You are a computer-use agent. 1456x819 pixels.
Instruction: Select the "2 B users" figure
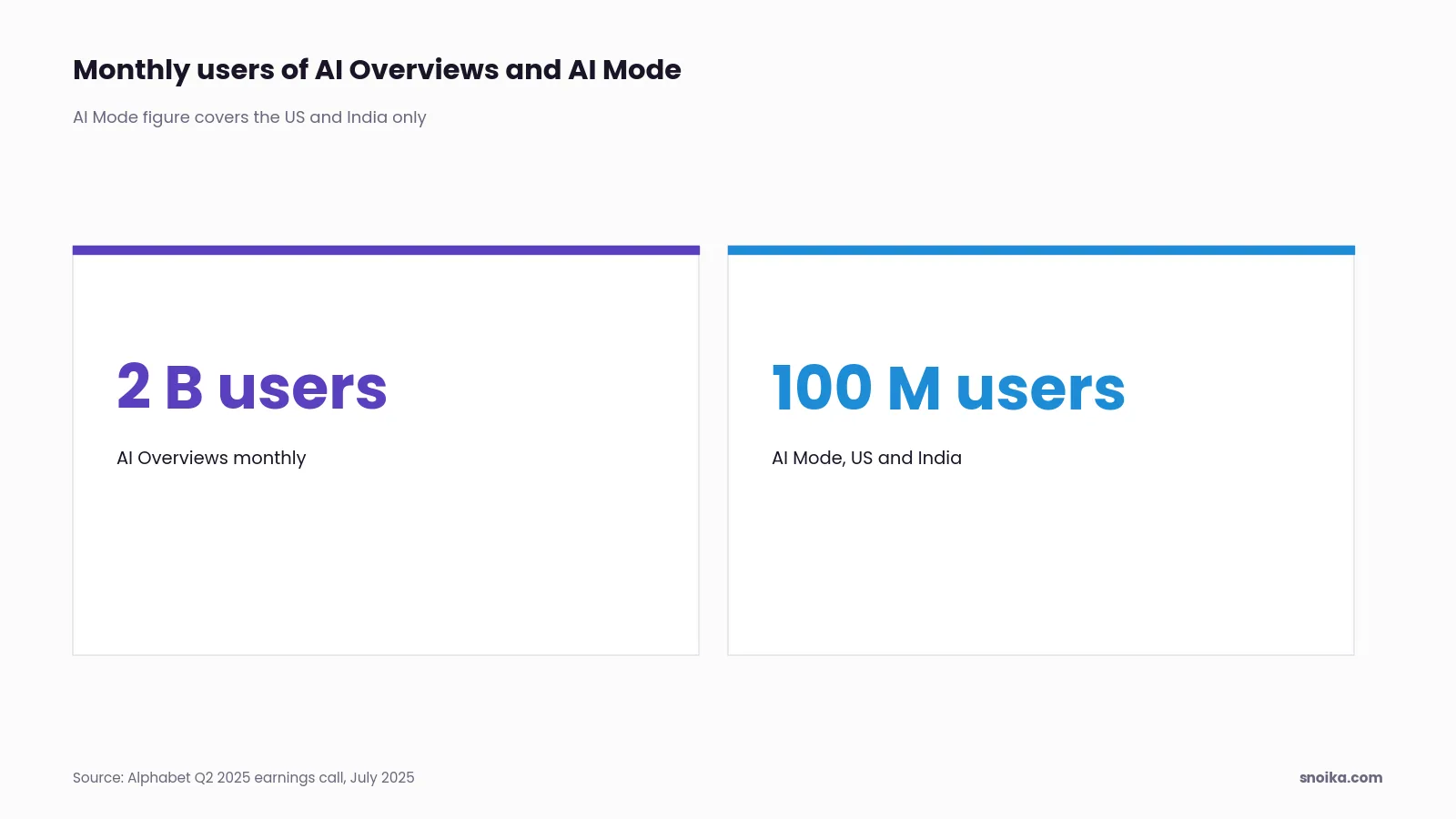pos(252,387)
